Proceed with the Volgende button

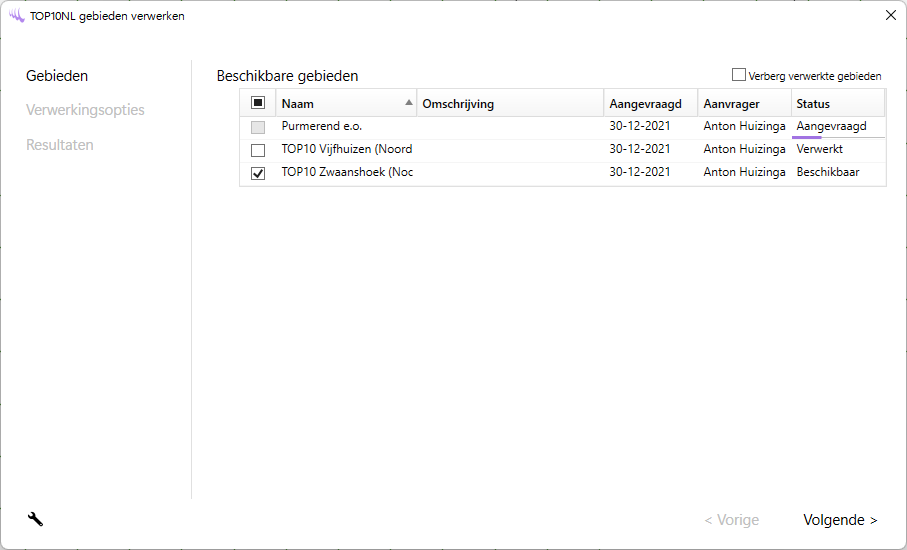click(x=840, y=520)
